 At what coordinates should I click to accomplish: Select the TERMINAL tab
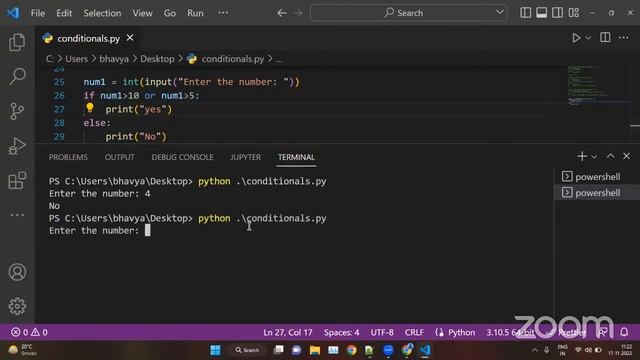coord(296,157)
